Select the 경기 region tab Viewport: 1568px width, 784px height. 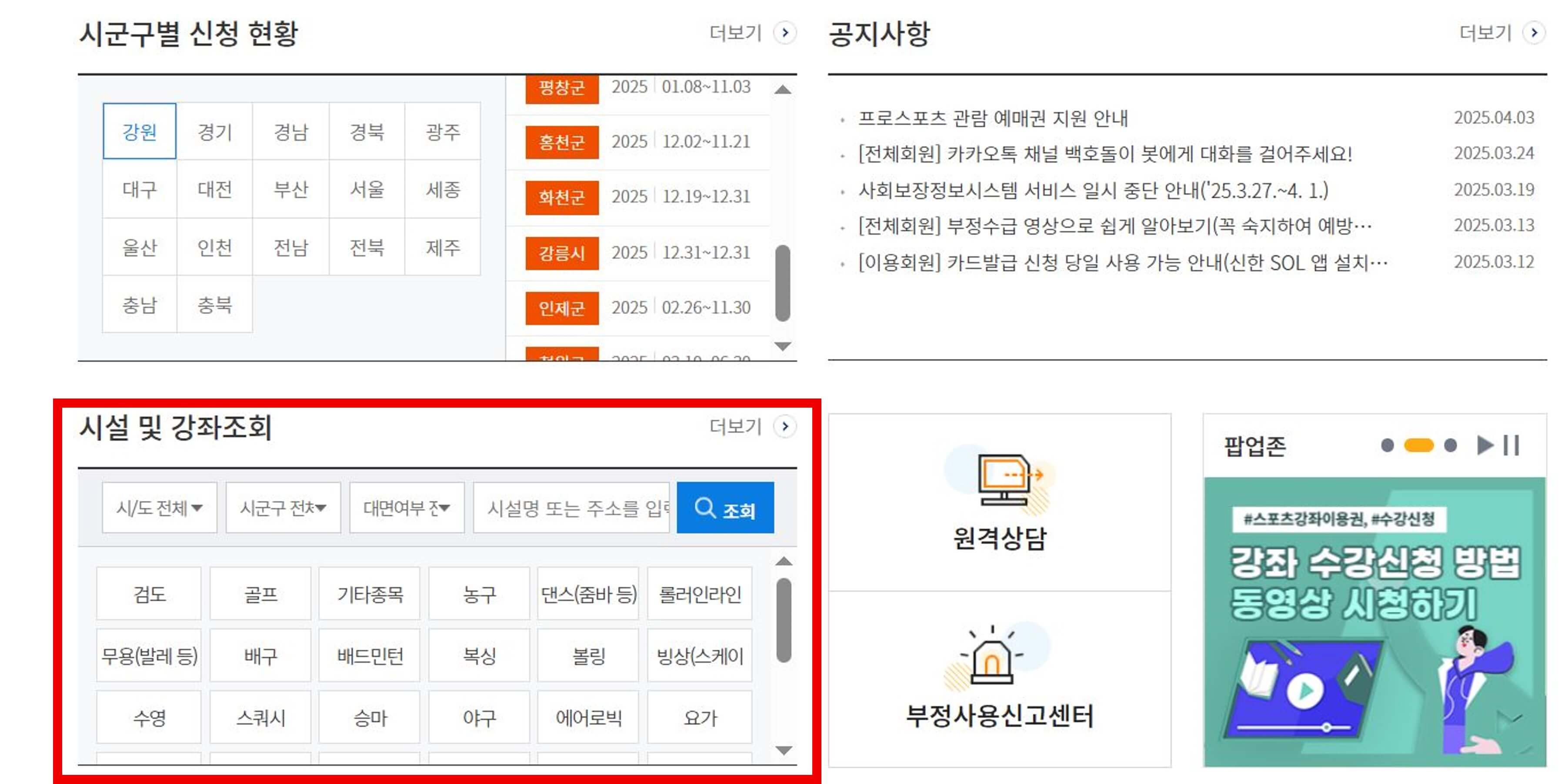tap(215, 131)
